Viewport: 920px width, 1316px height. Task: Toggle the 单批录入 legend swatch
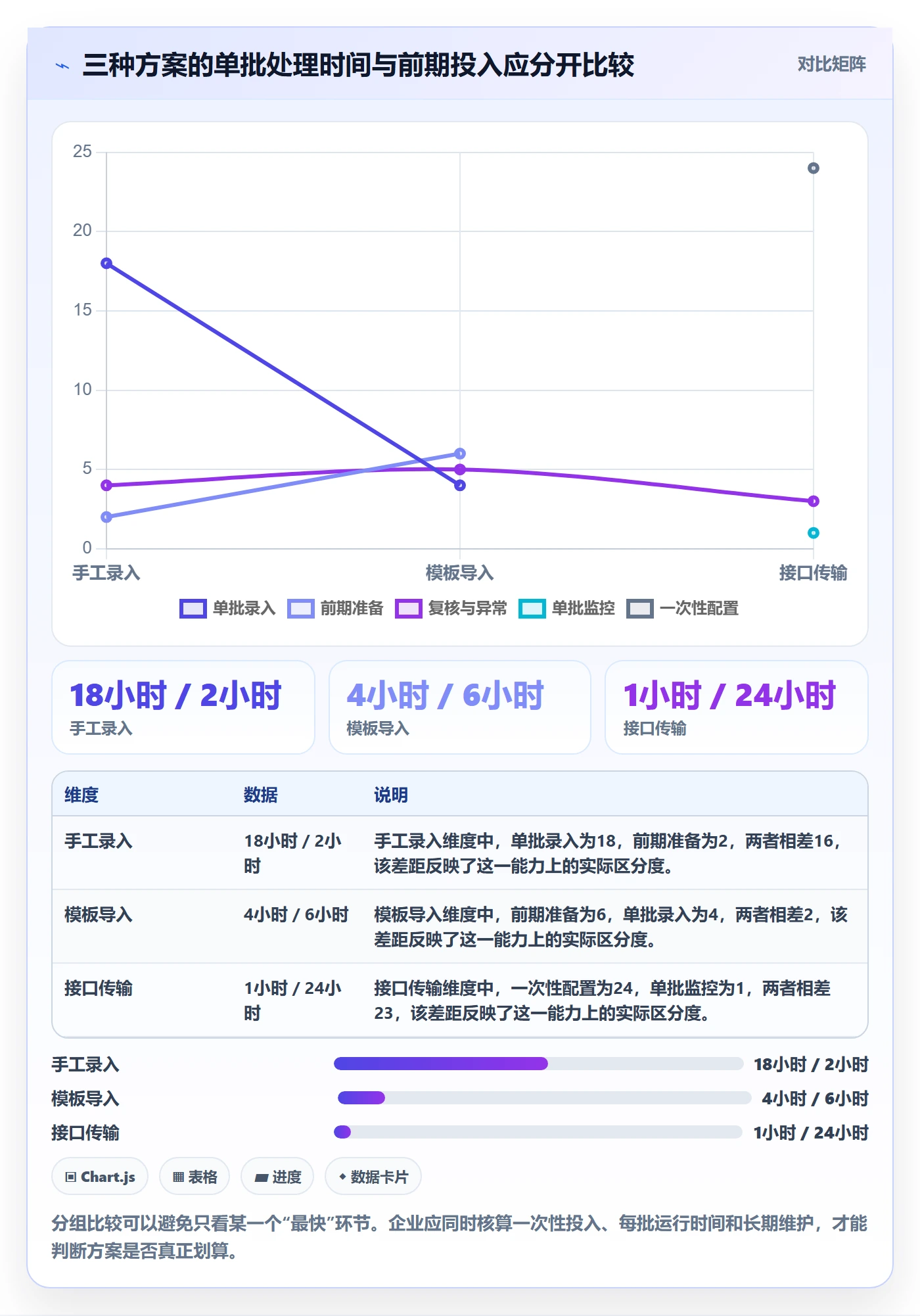tap(193, 609)
